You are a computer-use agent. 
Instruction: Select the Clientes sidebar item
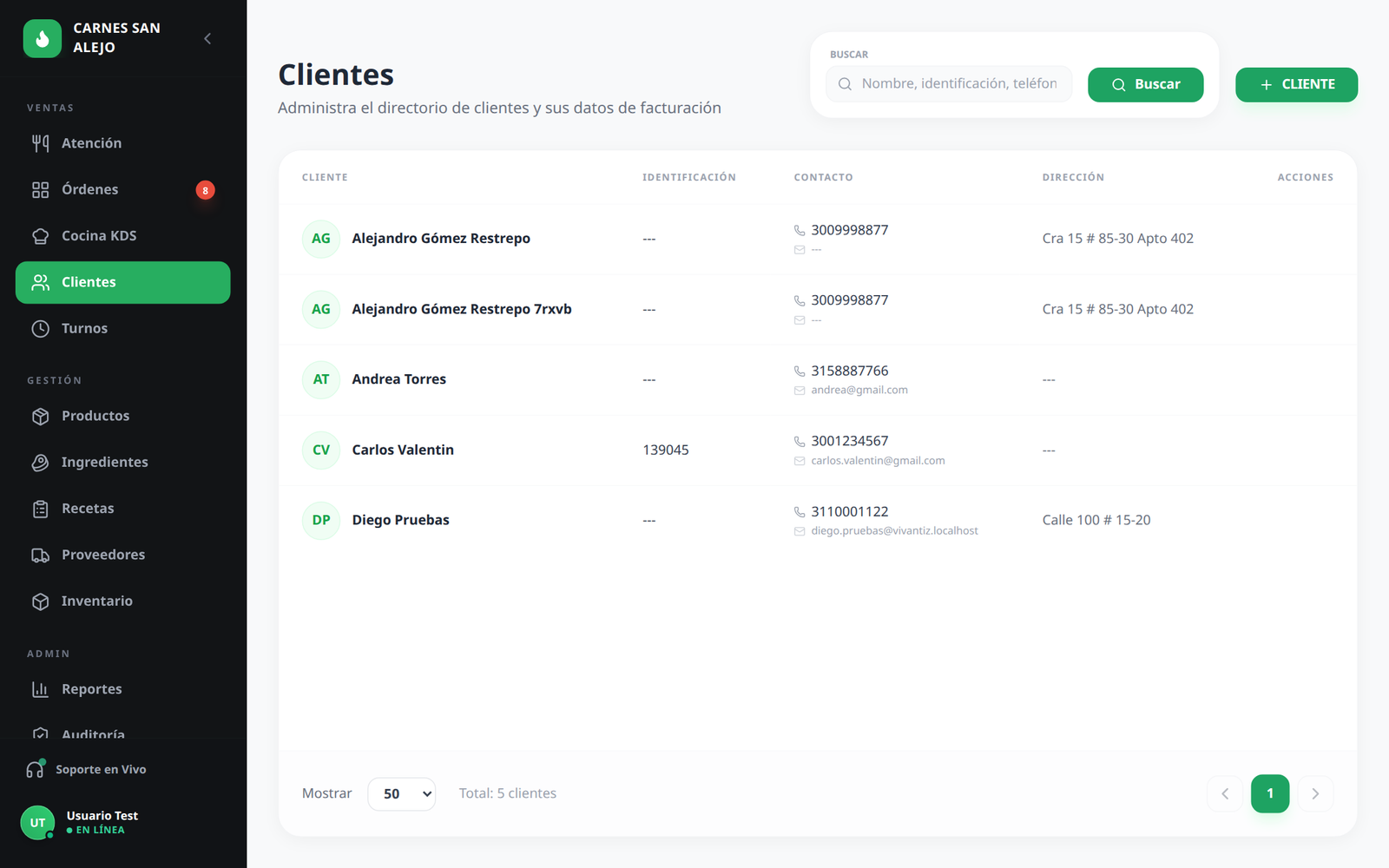[122, 282]
